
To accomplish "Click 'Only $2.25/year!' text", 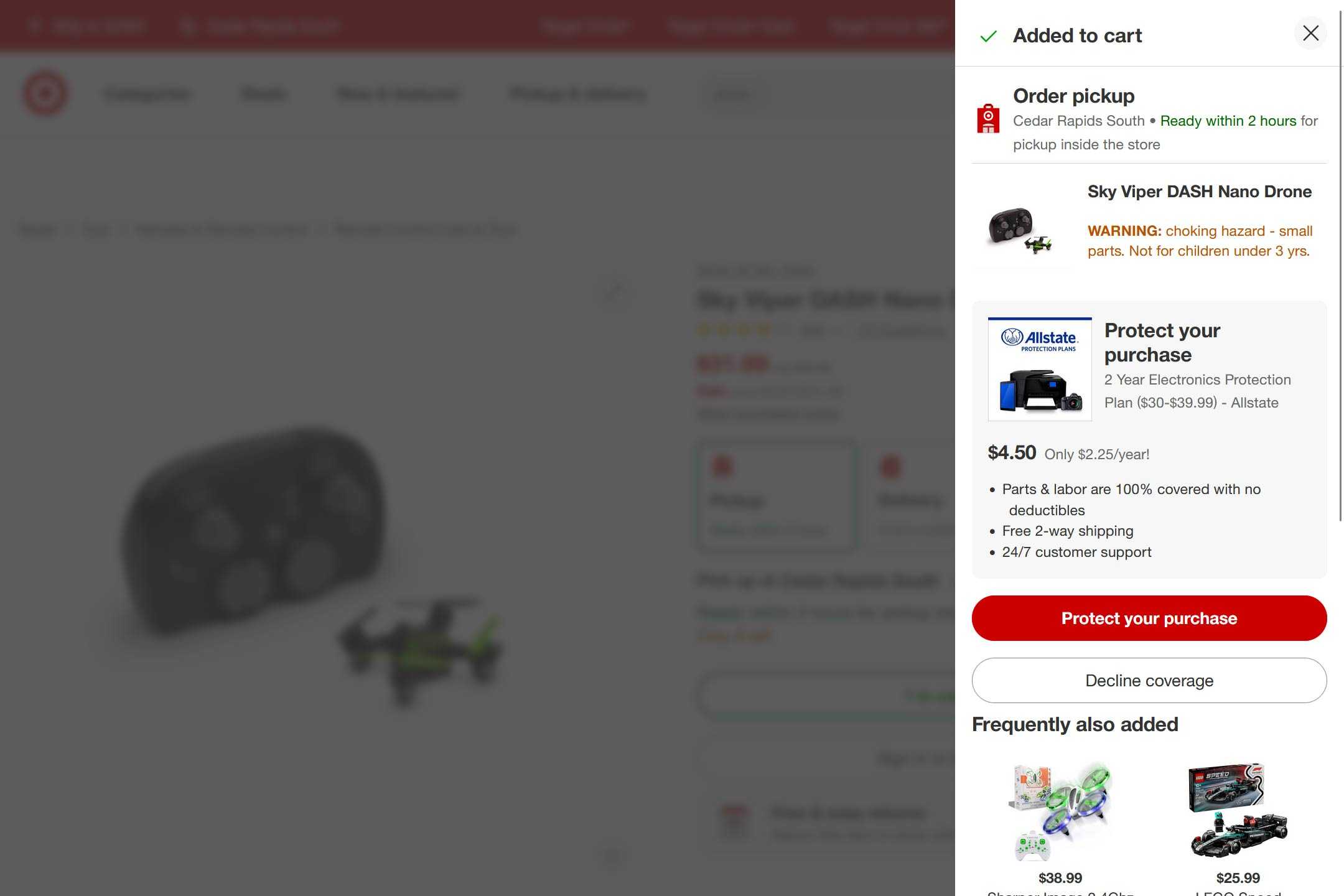I will [1096, 454].
